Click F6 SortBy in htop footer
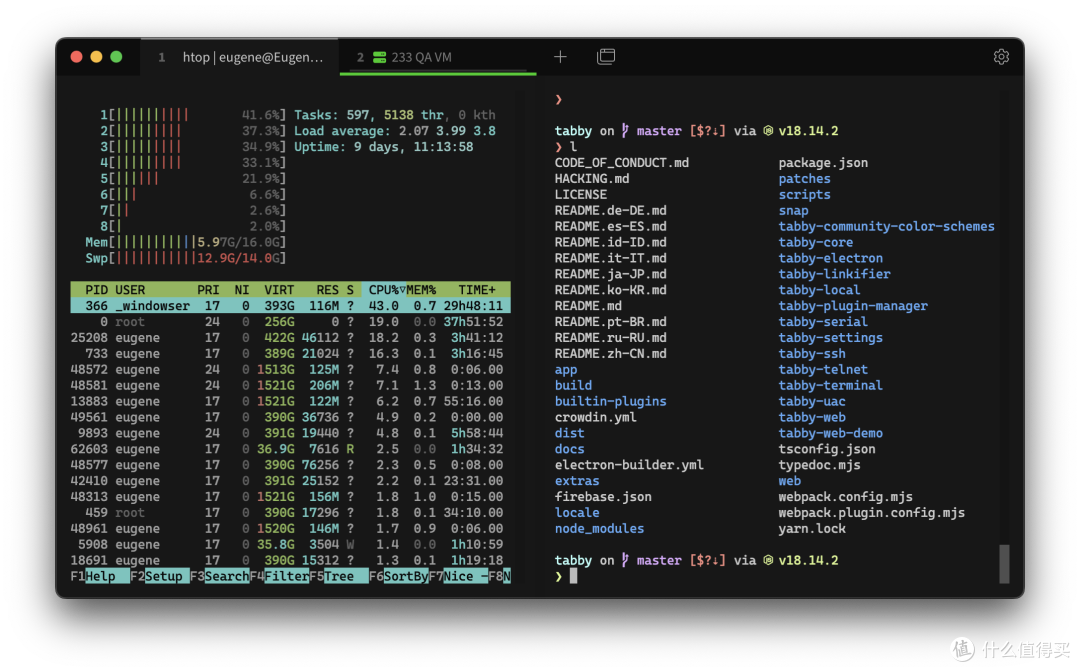1080x672 pixels. pyautogui.click(x=398, y=576)
